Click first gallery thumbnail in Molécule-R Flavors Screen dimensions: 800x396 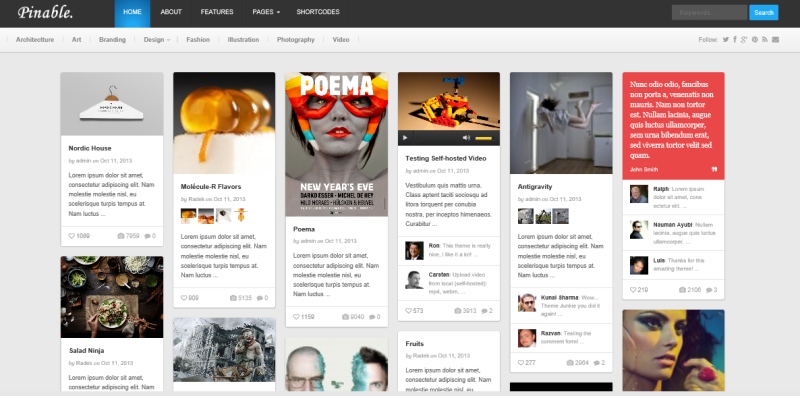(188, 215)
